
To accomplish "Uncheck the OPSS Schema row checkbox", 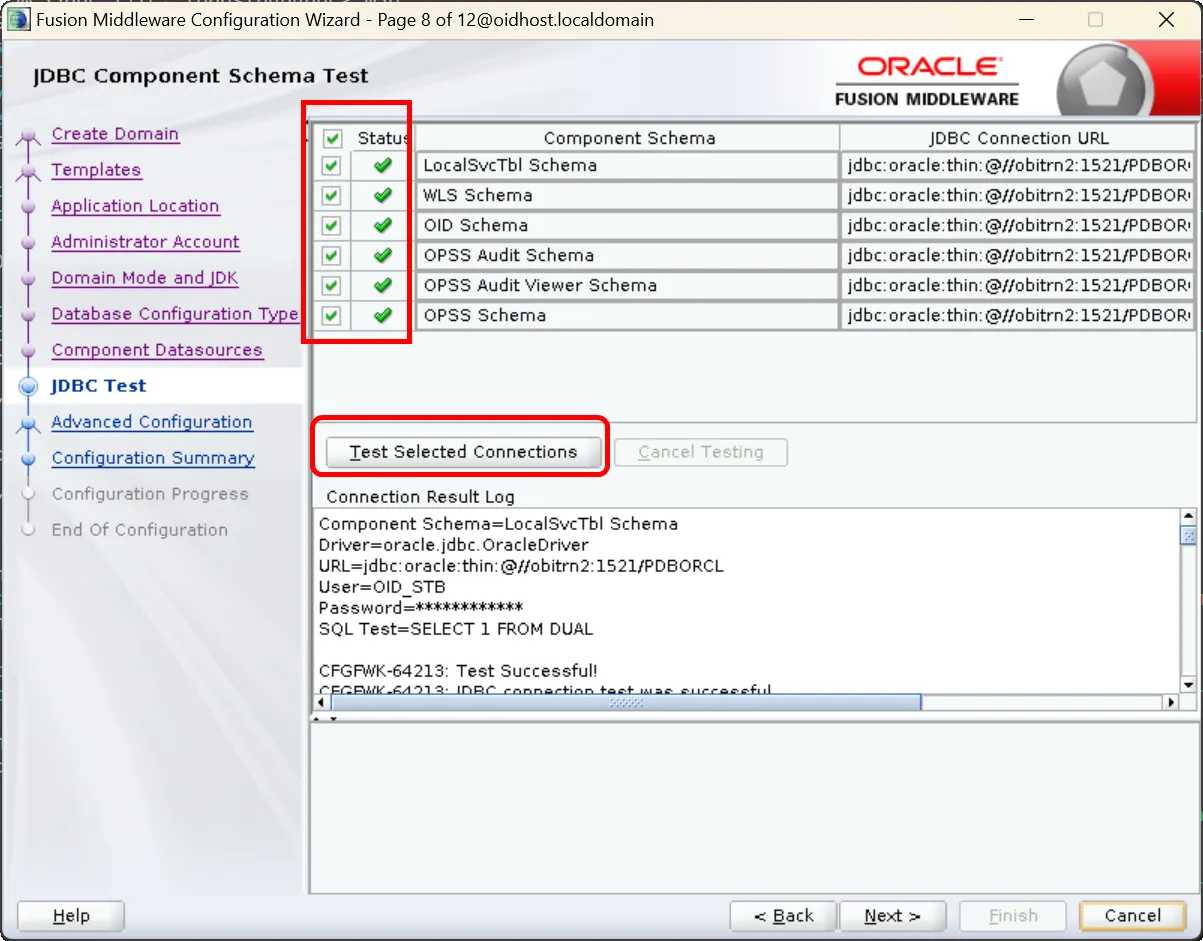I will point(332,316).
